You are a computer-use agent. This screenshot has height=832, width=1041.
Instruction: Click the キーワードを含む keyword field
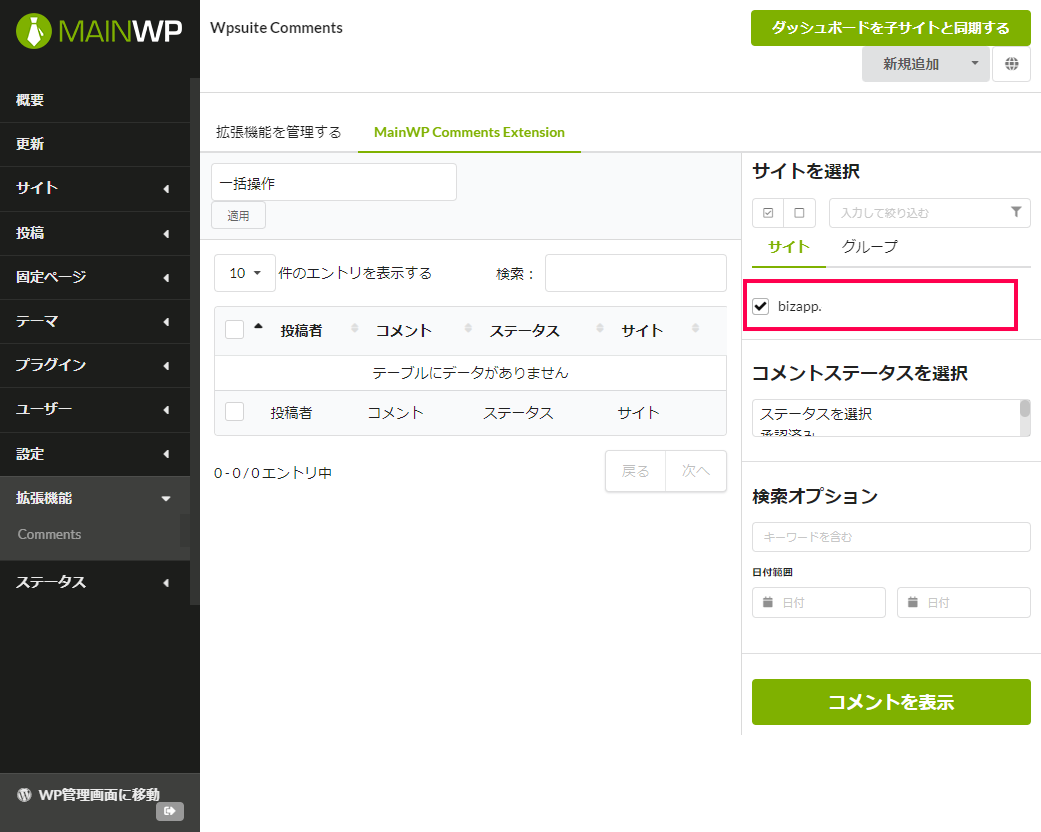[891, 537]
